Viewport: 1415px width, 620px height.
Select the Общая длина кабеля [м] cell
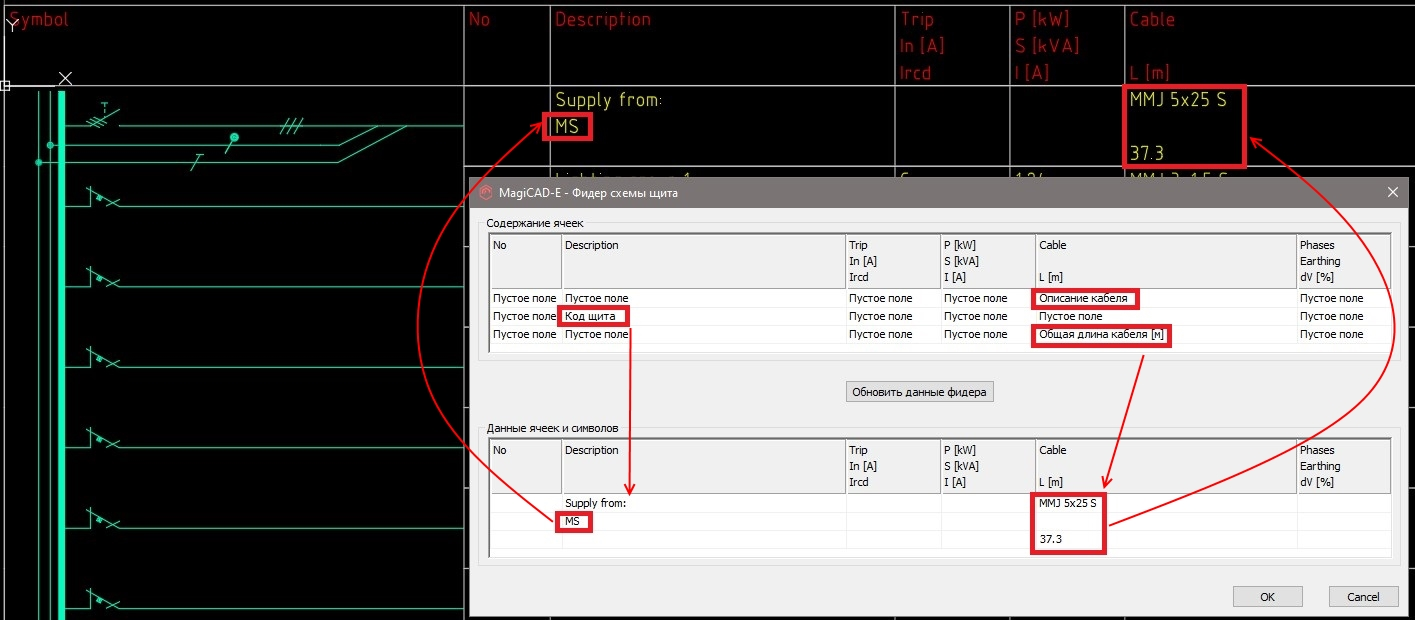pos(1100,334)
